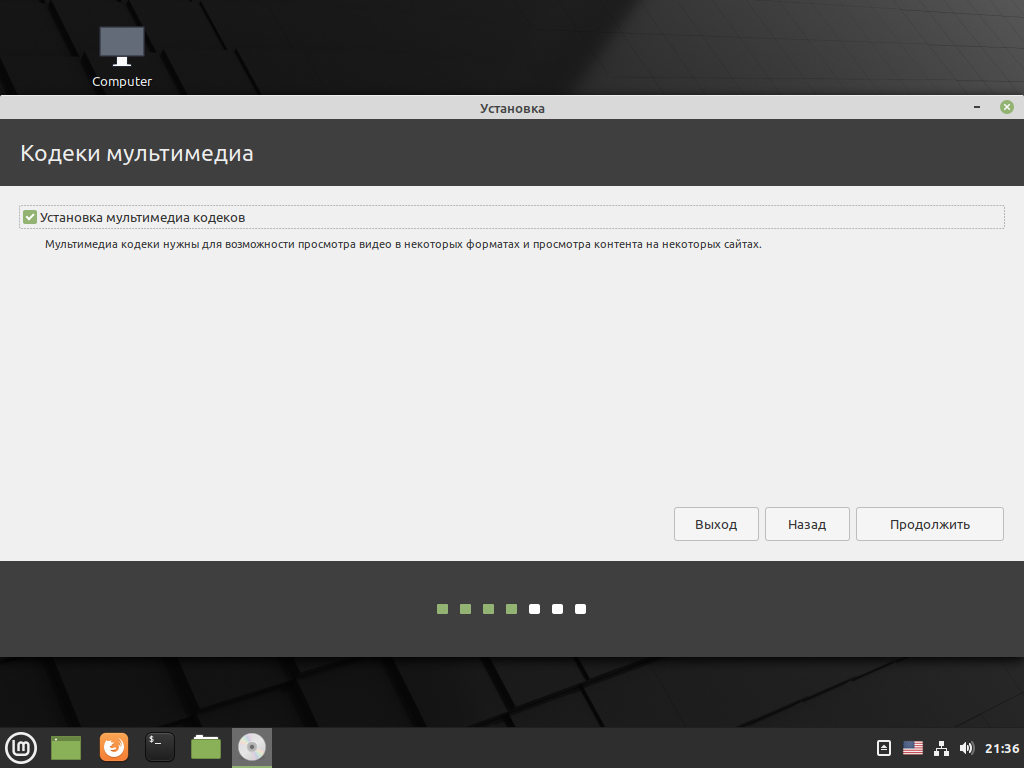Click the volume speaker icon
The image size is (1024, 768).
(966, 748)
